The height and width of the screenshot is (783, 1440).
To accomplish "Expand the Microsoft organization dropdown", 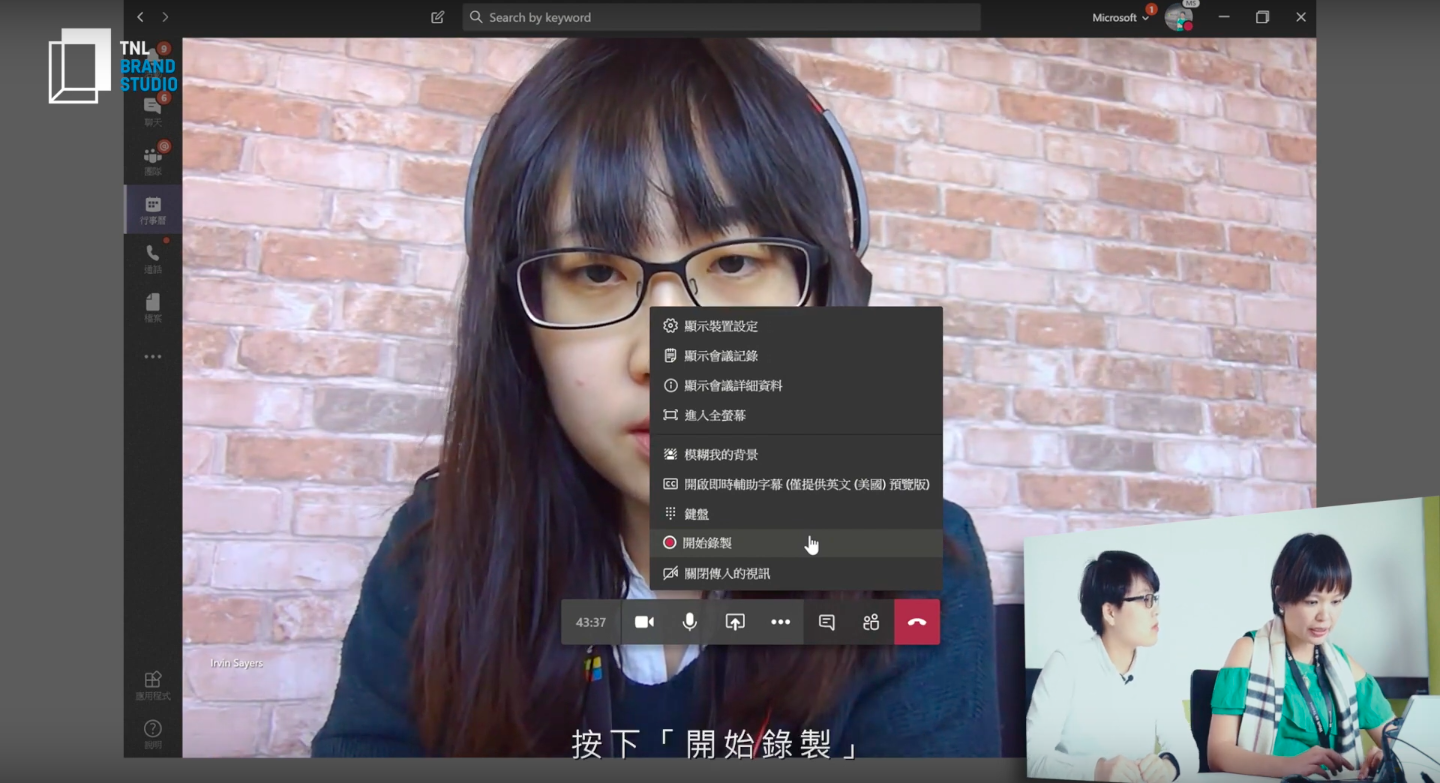I will coord(1120,17).
